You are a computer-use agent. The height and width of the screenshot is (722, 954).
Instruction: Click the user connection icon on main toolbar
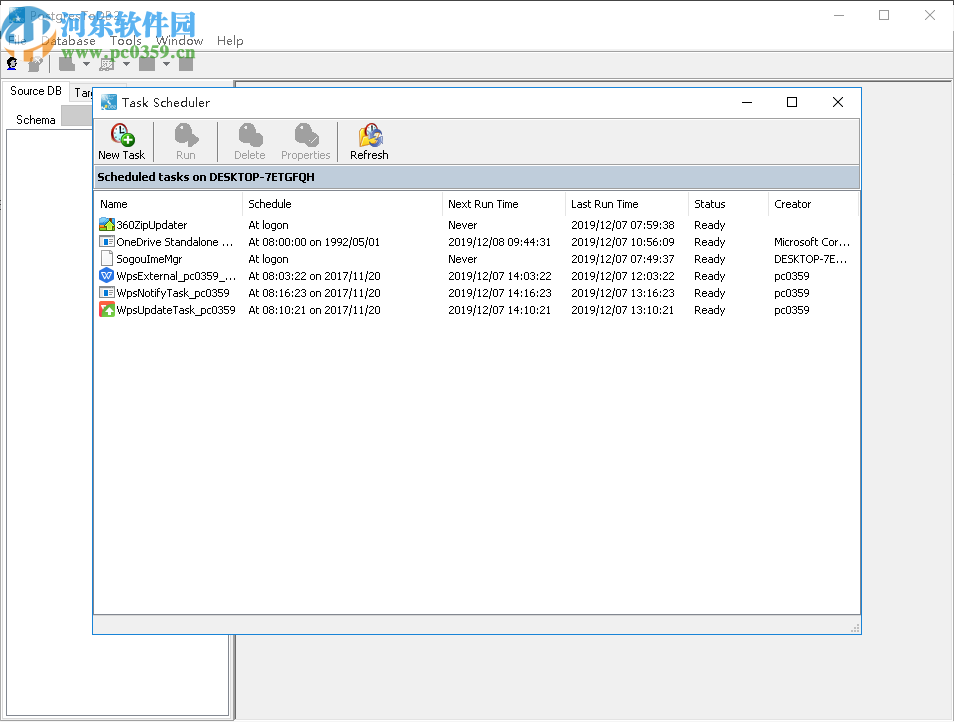12,63
